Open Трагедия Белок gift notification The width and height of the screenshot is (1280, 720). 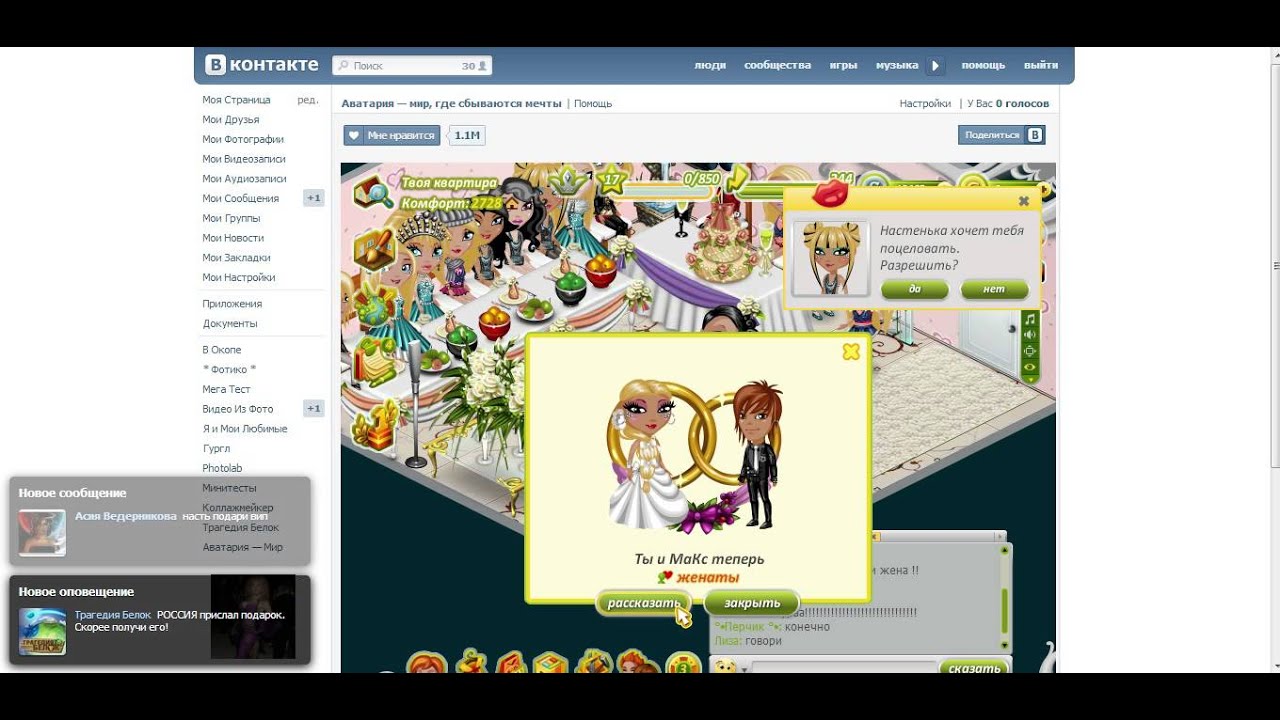[x=160, y=620]
